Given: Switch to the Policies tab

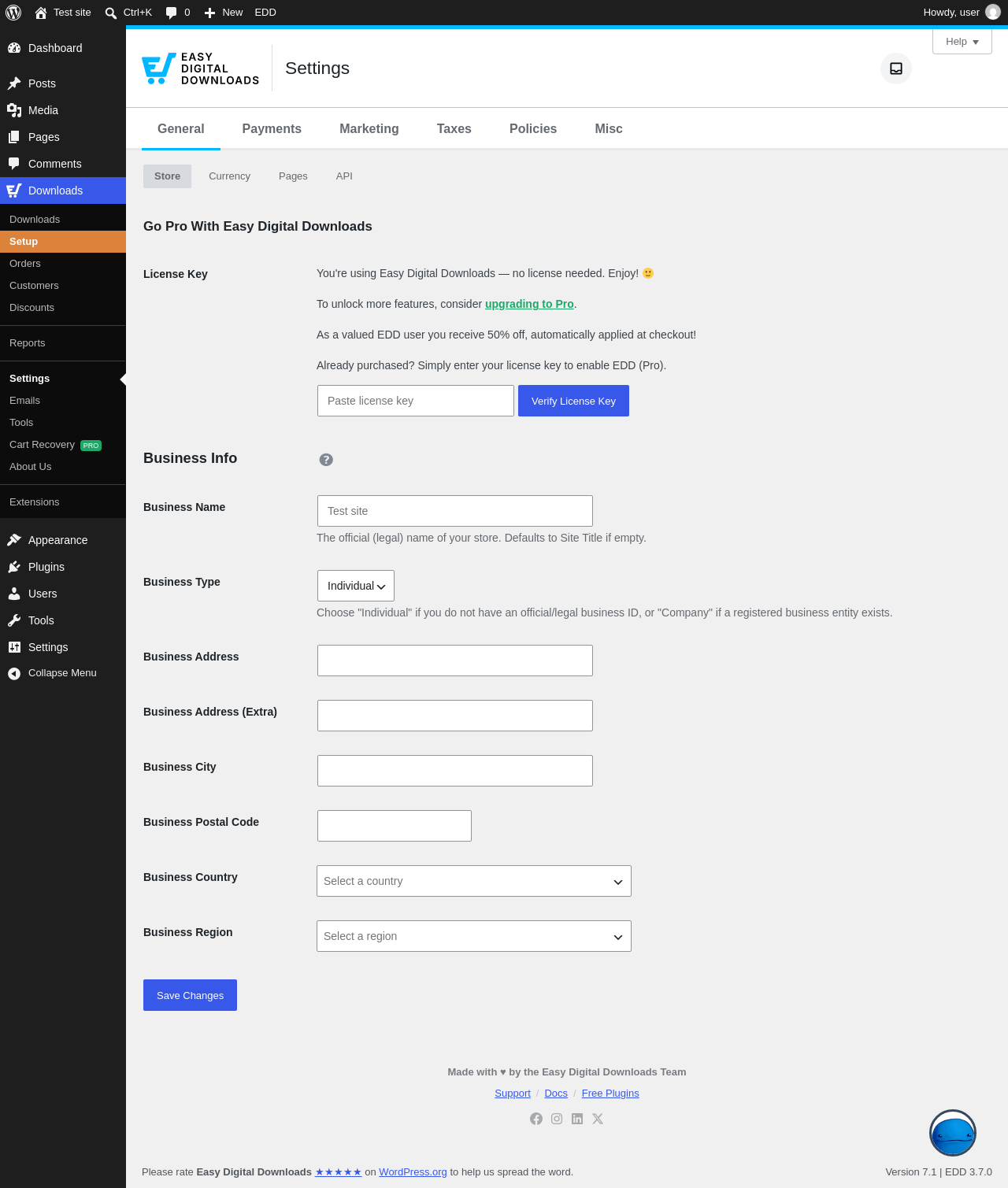Looking at the screenshot, I should click(533, 128).
